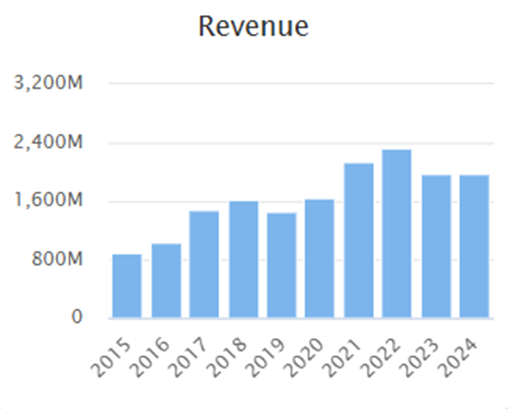The width and height of the screenshot is (508, 409).
Task: Select the 2016 revenue bar
Action: coord(166,280)
